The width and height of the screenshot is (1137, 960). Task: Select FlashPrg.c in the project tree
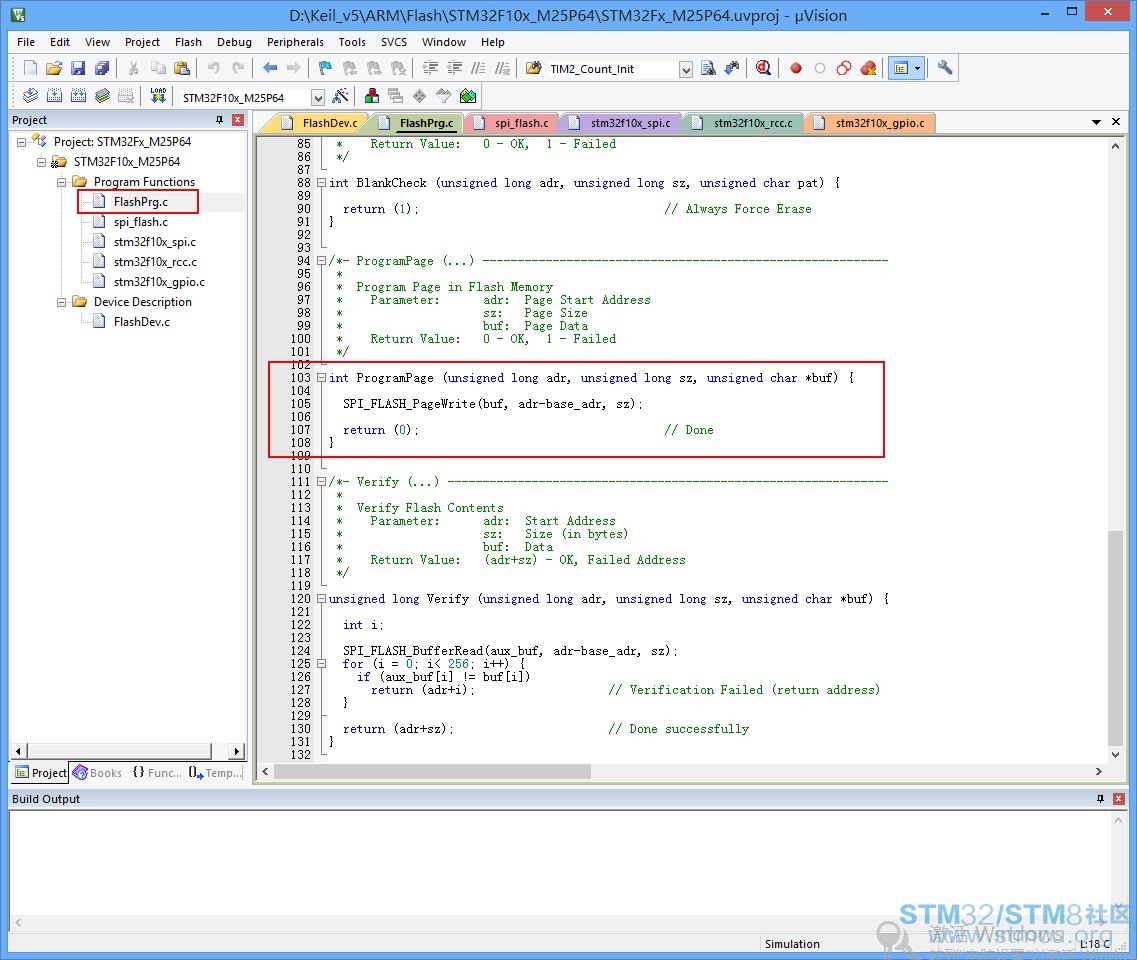[x=141, y=202]
